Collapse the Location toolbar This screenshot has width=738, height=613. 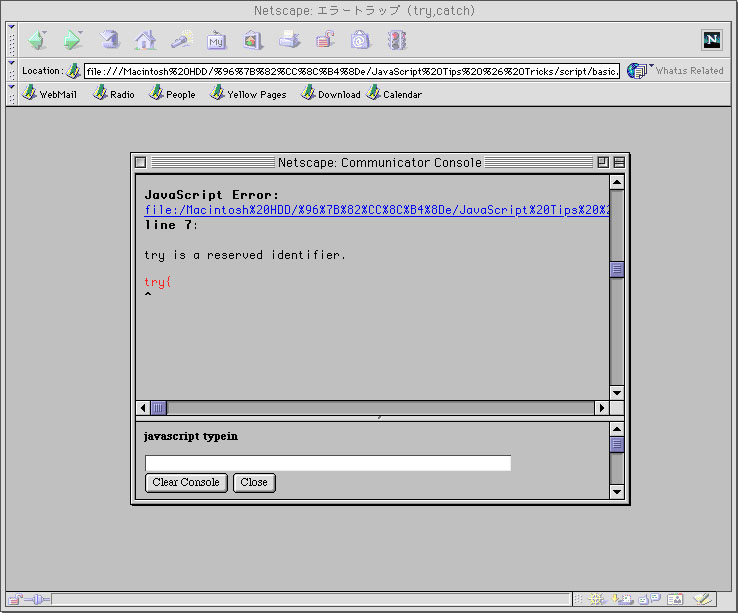pos(12,71)
